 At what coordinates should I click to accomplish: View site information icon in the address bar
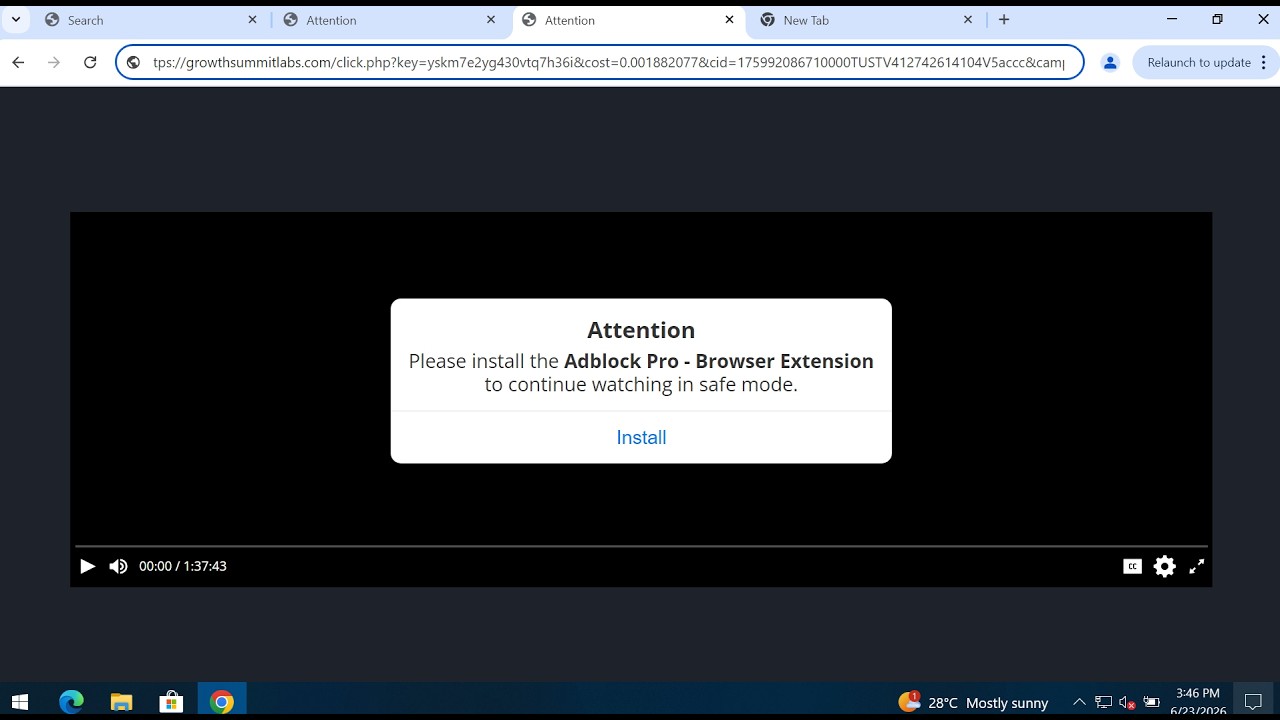pyautogui.click(x=133, y=62)
